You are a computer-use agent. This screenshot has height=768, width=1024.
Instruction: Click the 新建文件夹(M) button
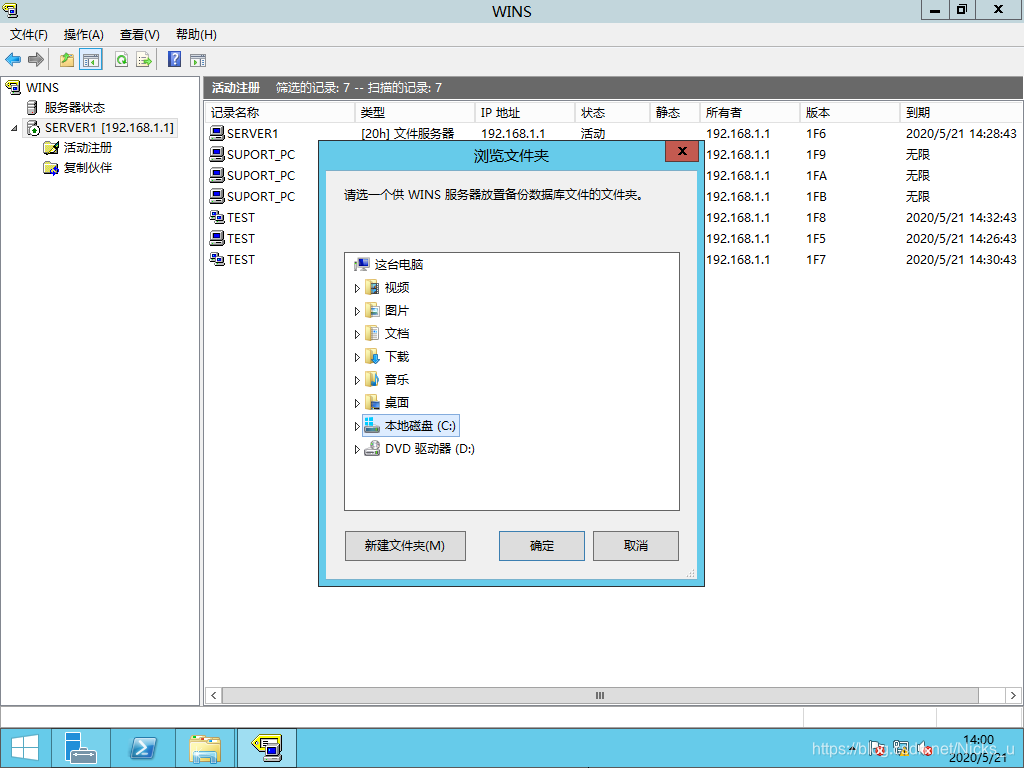405,546
